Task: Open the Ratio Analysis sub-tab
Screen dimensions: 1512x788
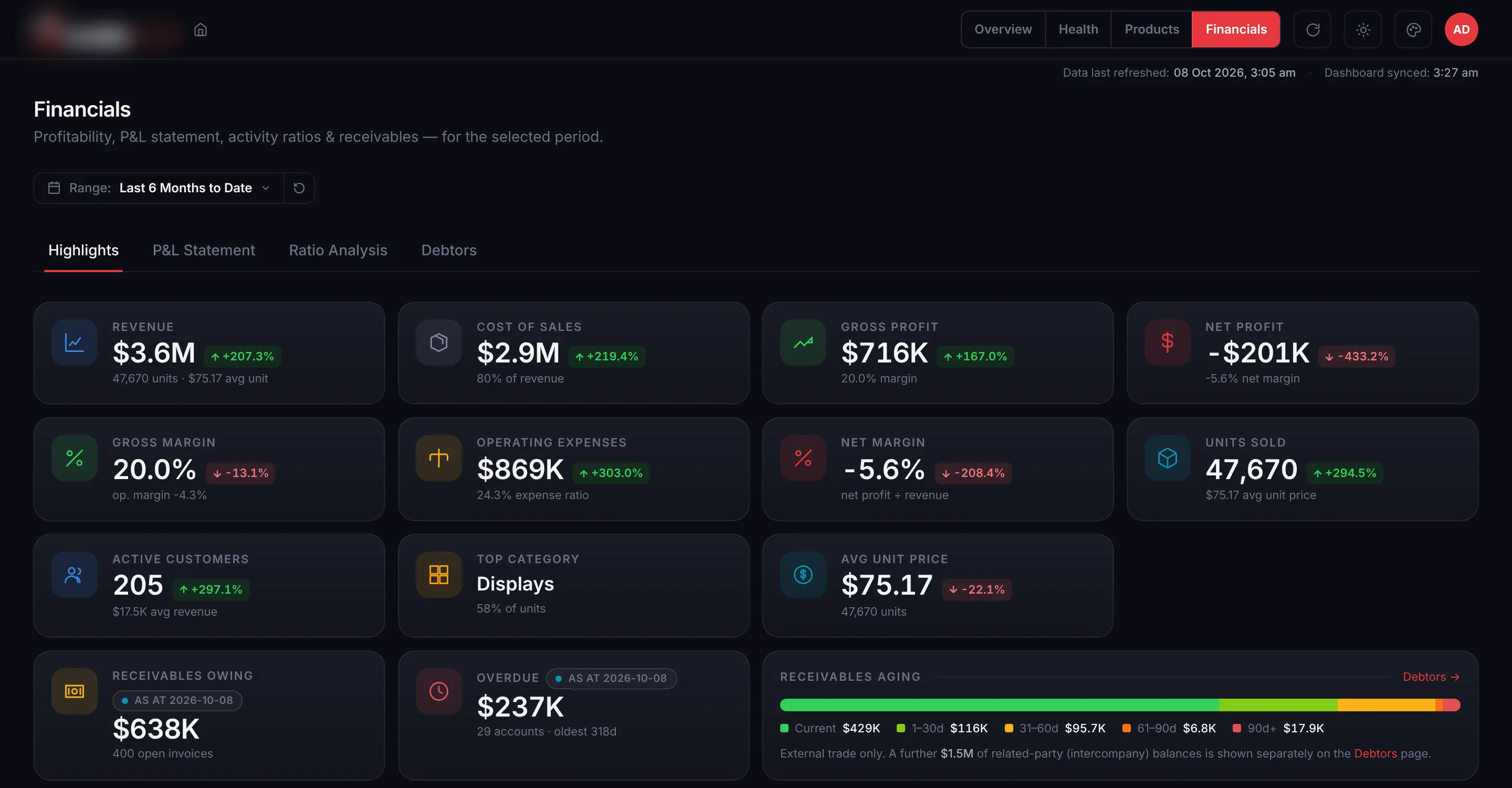Action: point(338,250)
